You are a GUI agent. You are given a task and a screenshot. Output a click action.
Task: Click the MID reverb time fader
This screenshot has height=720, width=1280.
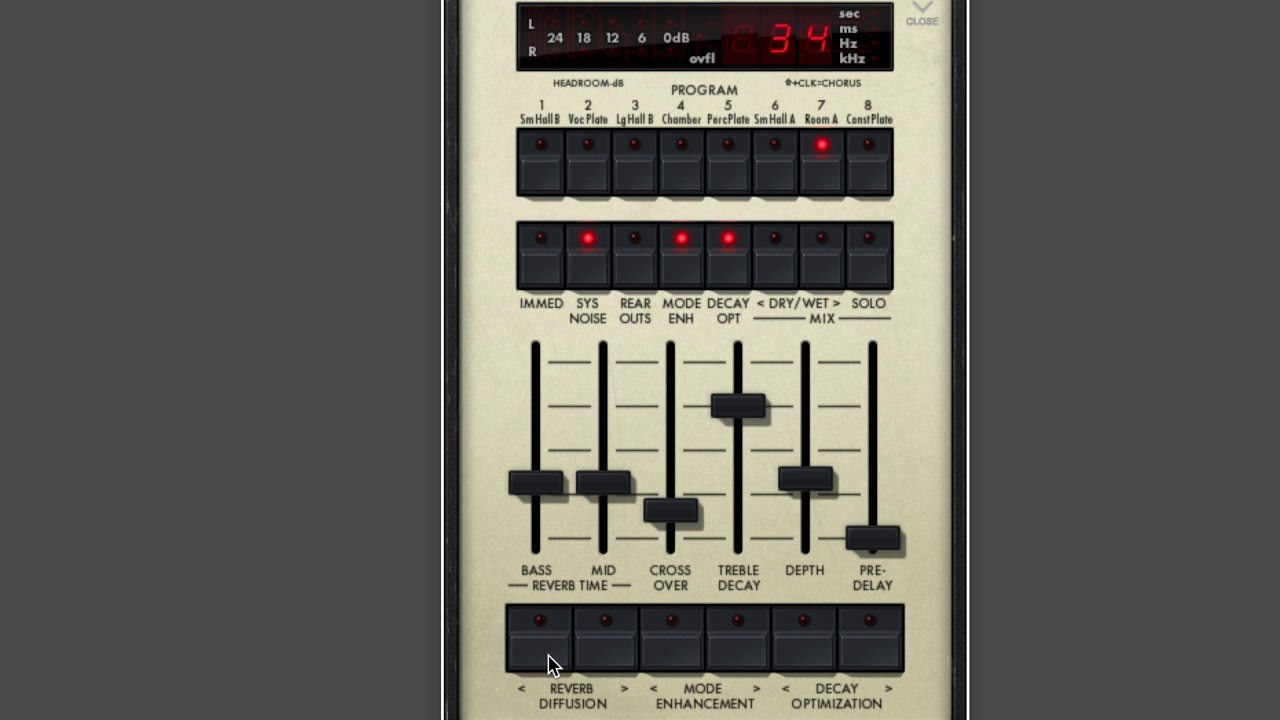tap(603, 483)
